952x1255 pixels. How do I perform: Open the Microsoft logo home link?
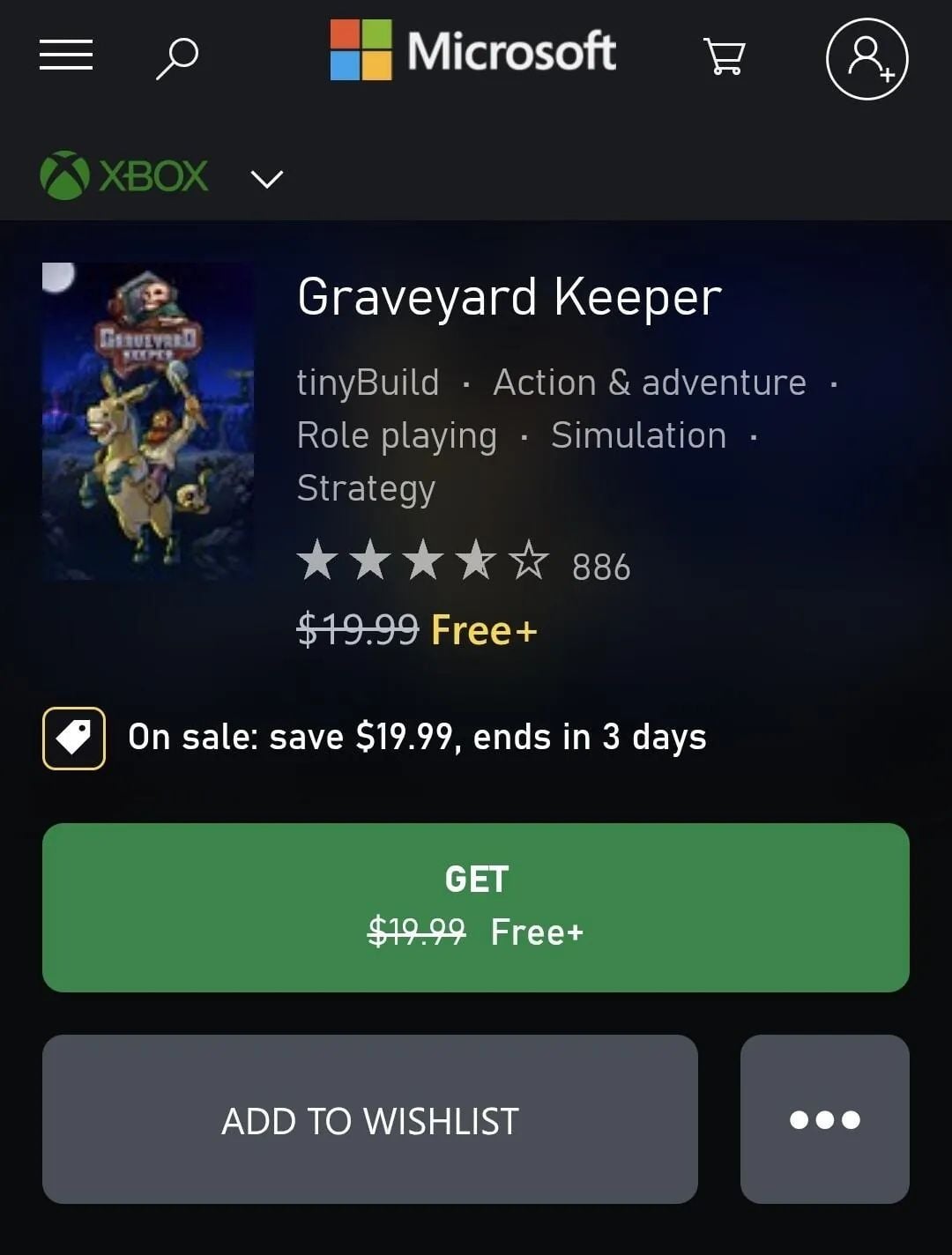(473, 50)
